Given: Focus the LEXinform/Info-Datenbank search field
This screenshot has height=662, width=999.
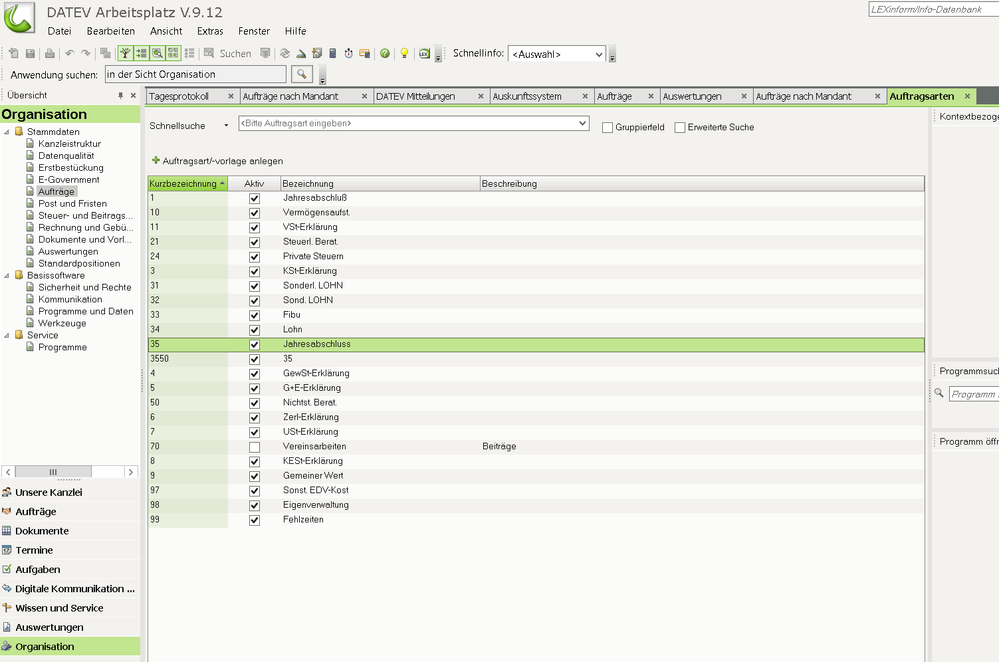Looking at the screenshot, I should point(933,10).
